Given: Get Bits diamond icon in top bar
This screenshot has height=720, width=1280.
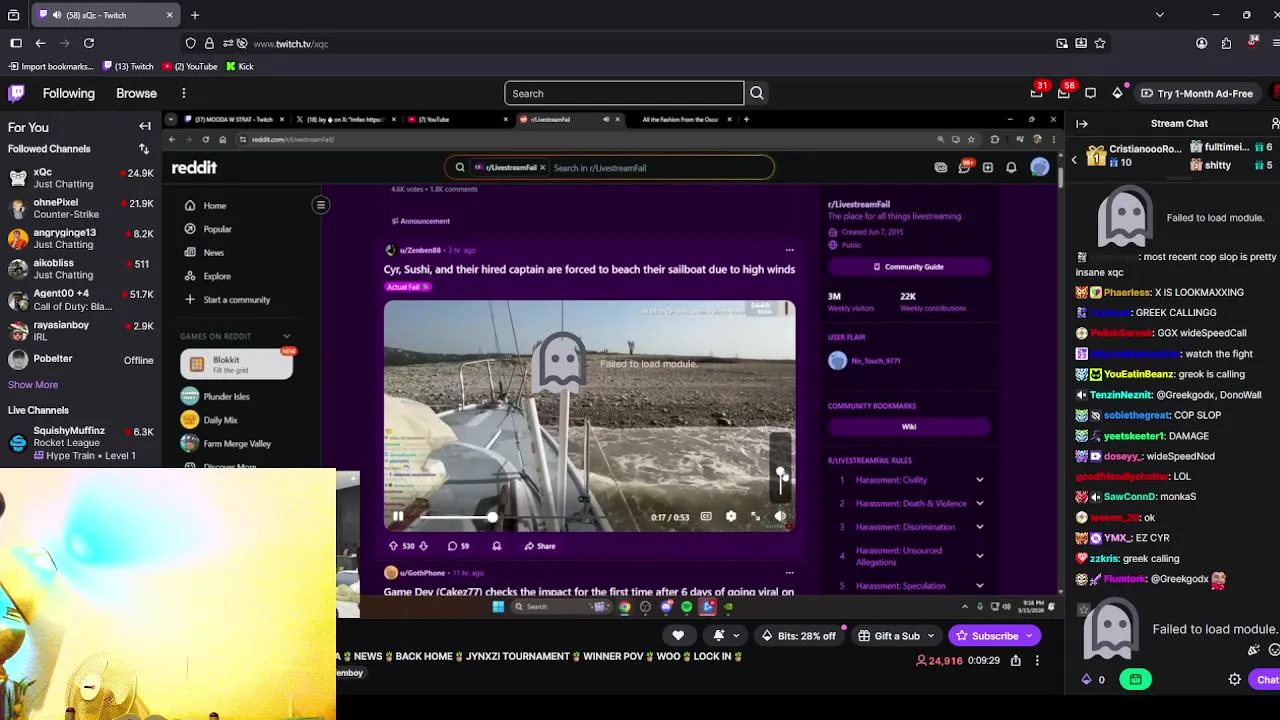Looking at the screenshot, I should (1118, 93).
